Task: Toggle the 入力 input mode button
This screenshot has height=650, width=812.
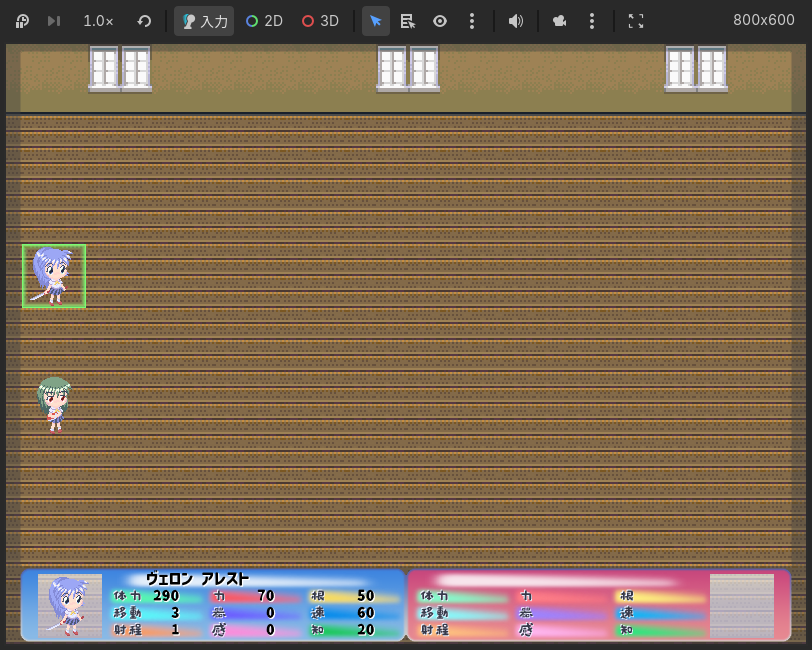Action: point(204,21)
